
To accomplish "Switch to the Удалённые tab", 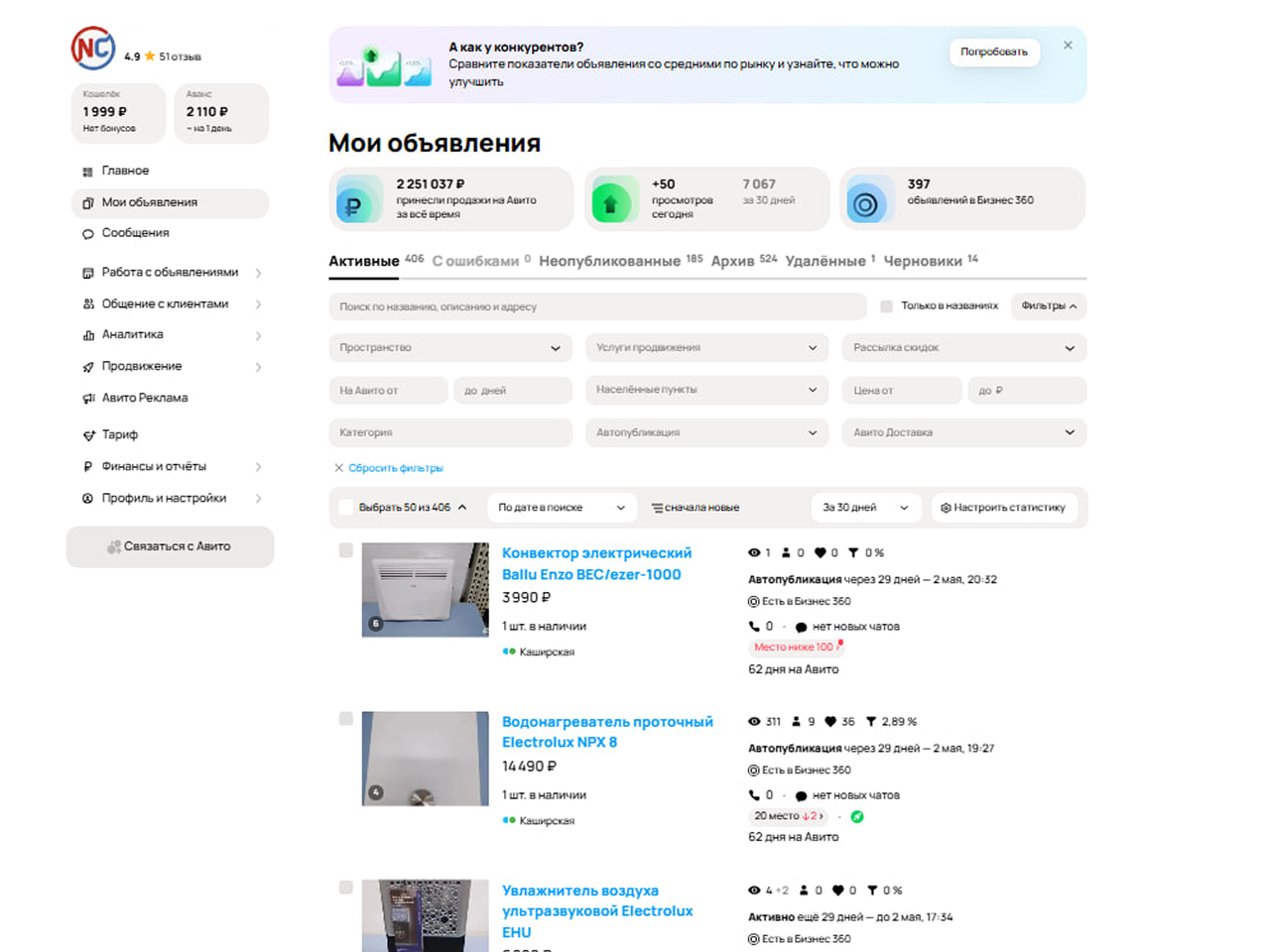I will (x=830, y=261).
